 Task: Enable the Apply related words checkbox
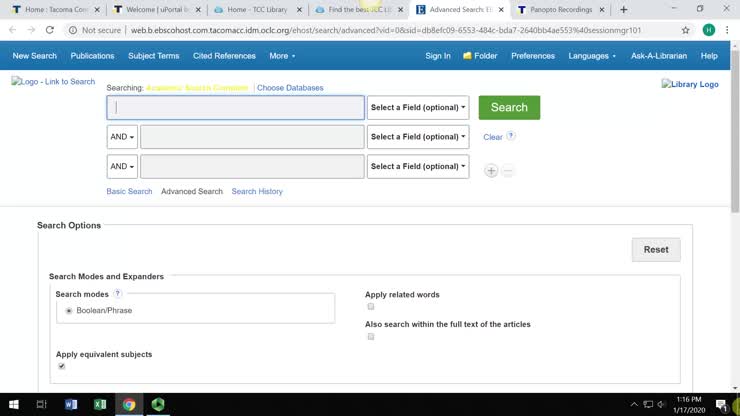point(370,307)
